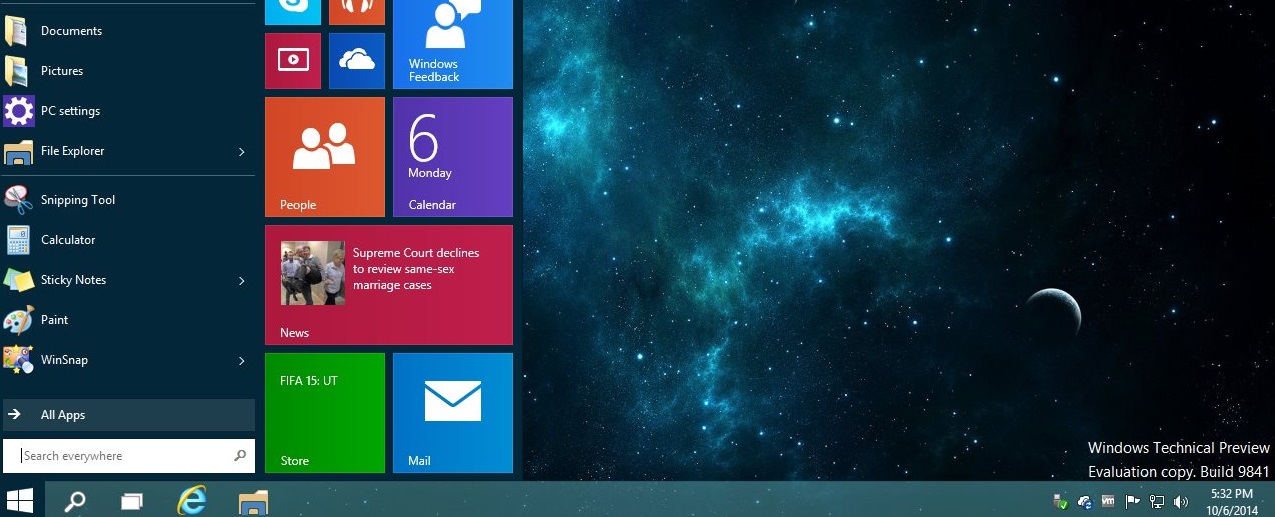Launch Internet Explorer from the taskbar
Screen dimensions: 1275x517
tap(192, 500)
